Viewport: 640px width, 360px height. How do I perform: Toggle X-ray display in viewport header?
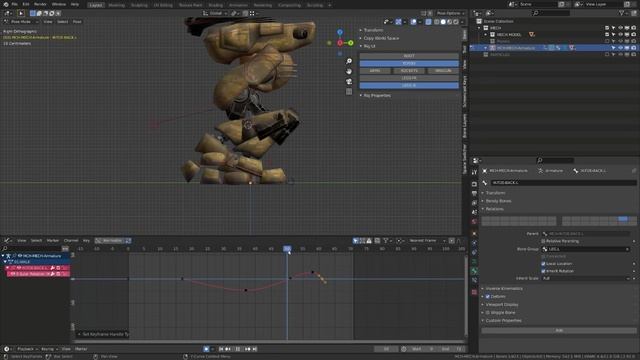(x=428, y=22)
